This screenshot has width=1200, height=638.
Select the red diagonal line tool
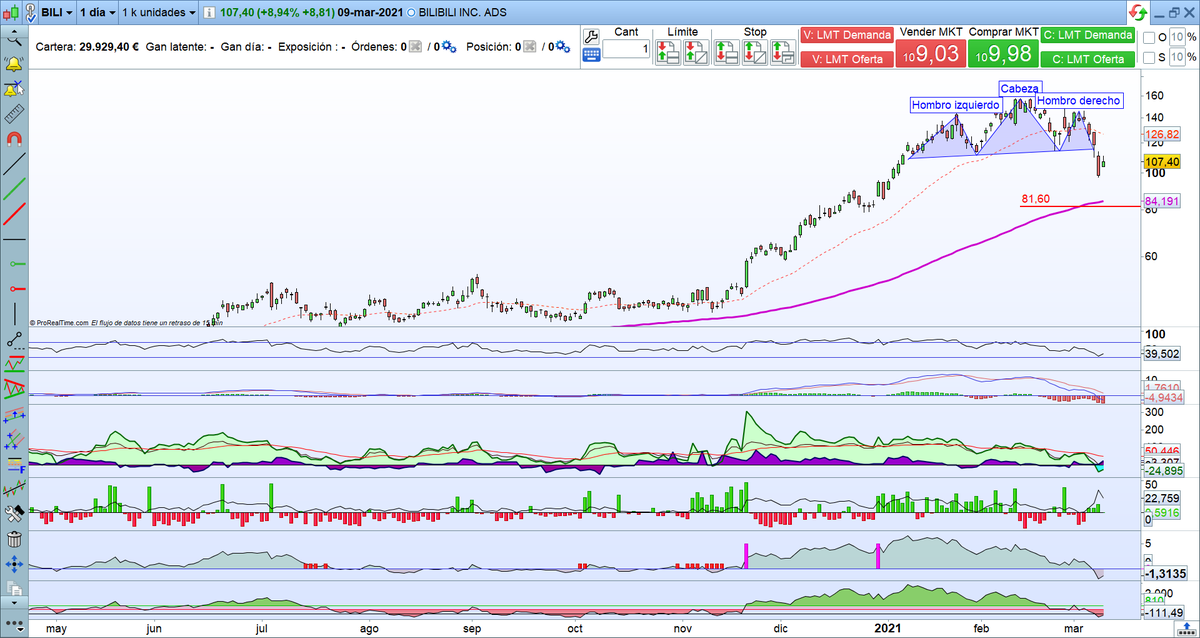point(14,214)
